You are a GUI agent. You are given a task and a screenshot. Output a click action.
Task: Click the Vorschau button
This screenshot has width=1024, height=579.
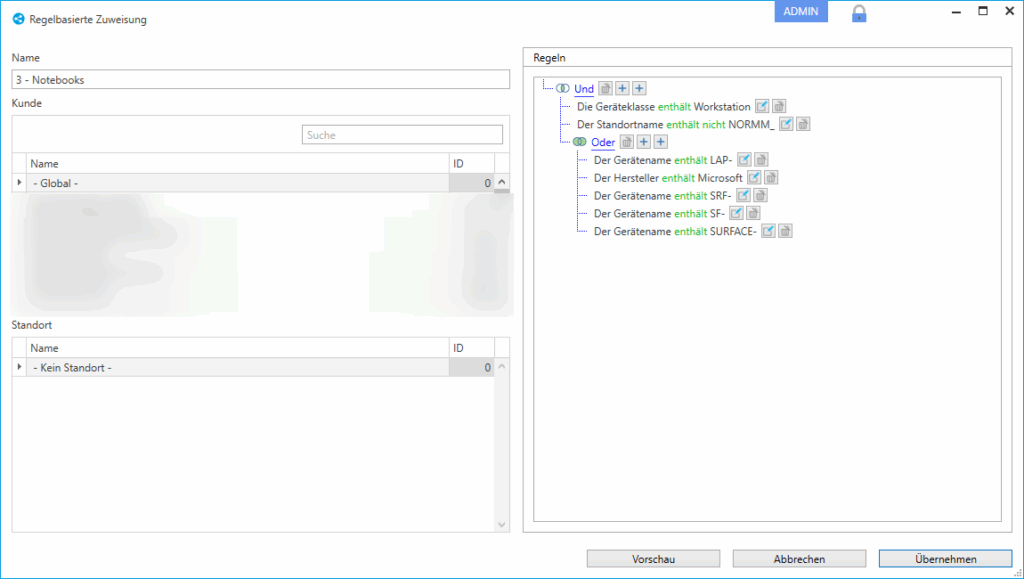(x=653, y=559)
